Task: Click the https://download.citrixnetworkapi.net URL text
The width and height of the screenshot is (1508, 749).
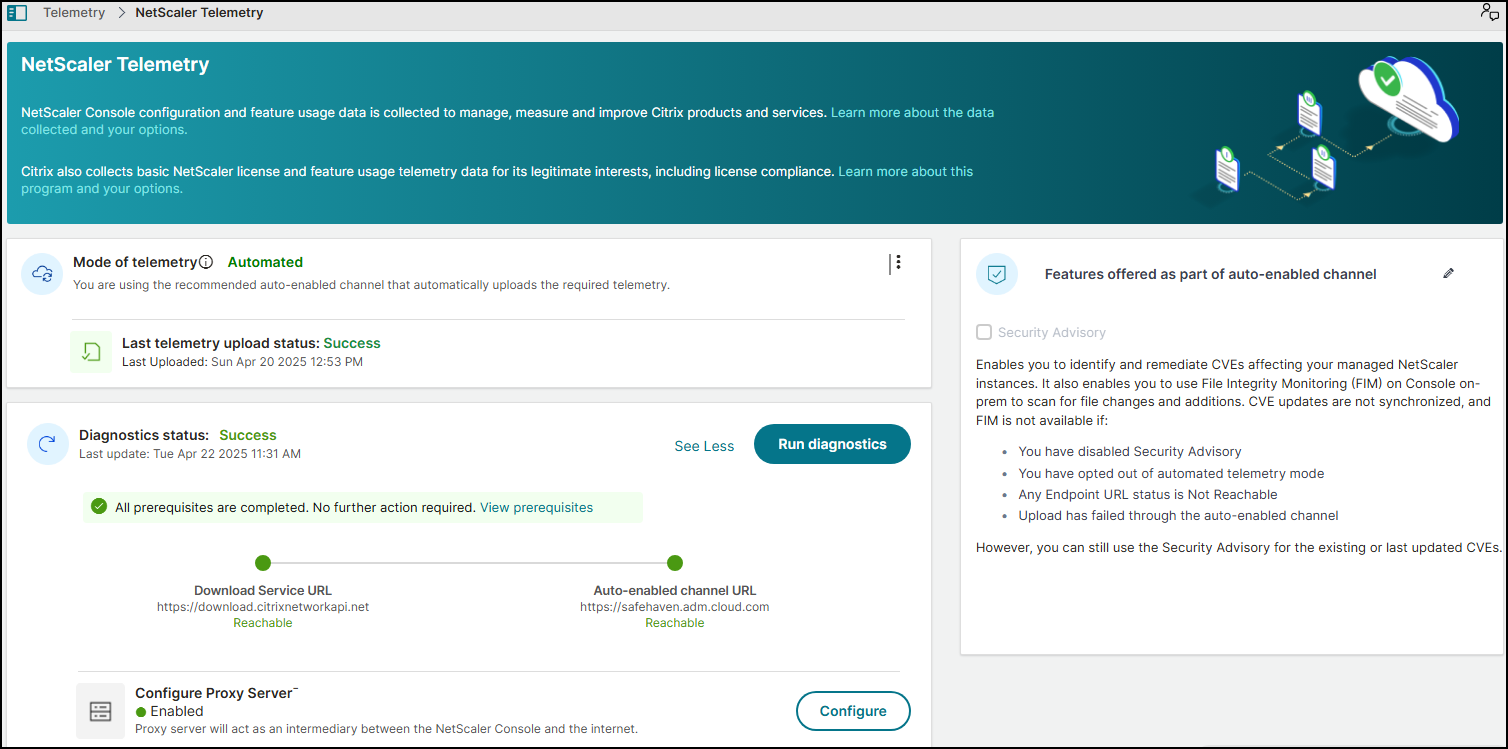Action: click(263, 607)
